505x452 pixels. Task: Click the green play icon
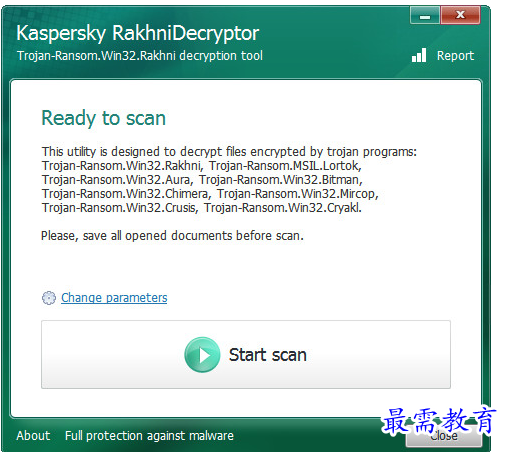(x=202, y=355)
